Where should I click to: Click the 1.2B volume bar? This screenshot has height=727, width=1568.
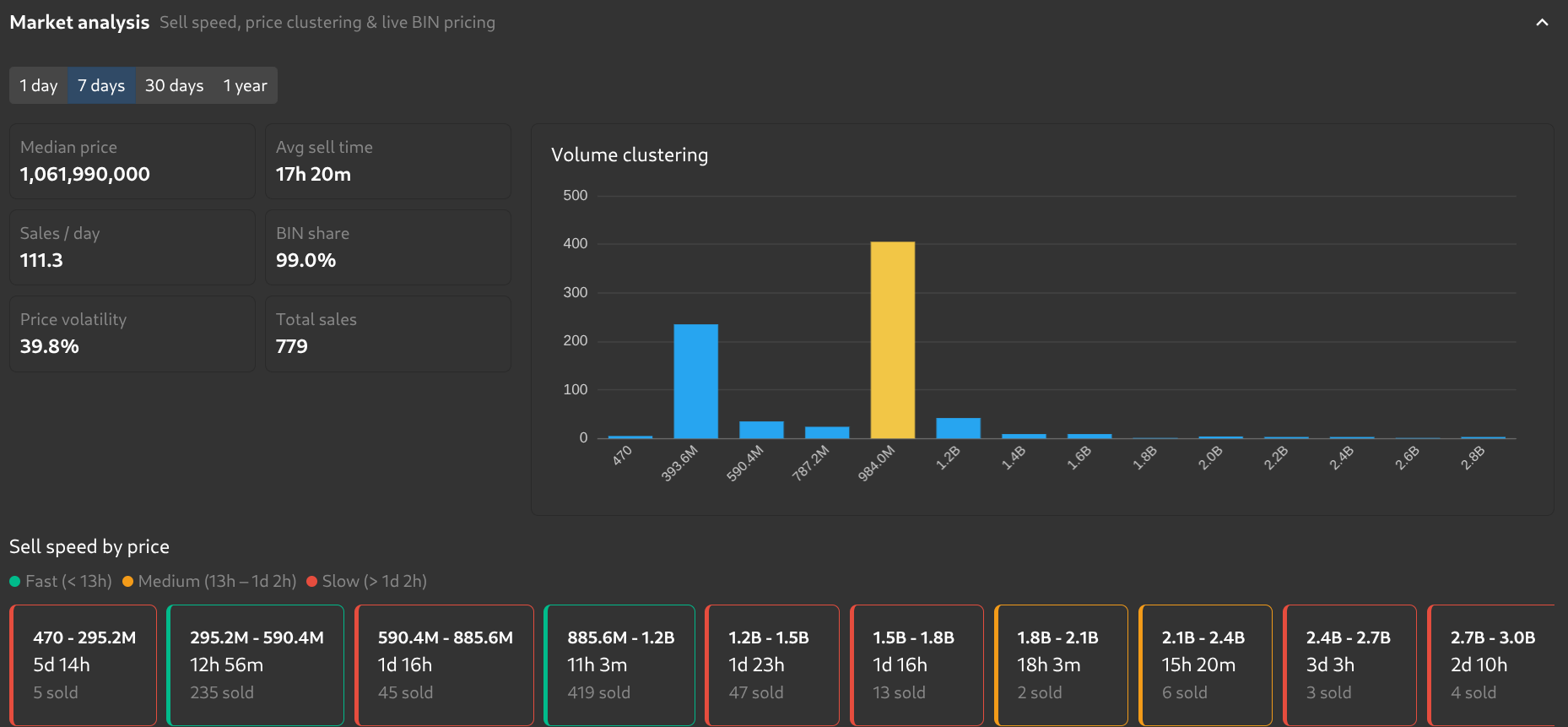click(959, 428)
